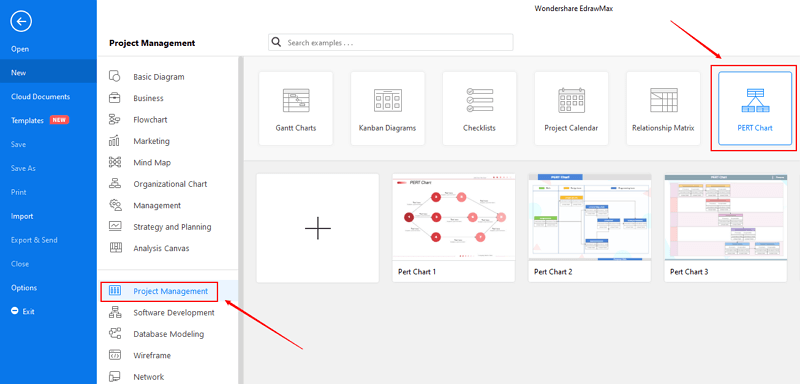This screenshot has height=384, width=800.
Task: Open the Gantt Charts tile
Action: 295,108
